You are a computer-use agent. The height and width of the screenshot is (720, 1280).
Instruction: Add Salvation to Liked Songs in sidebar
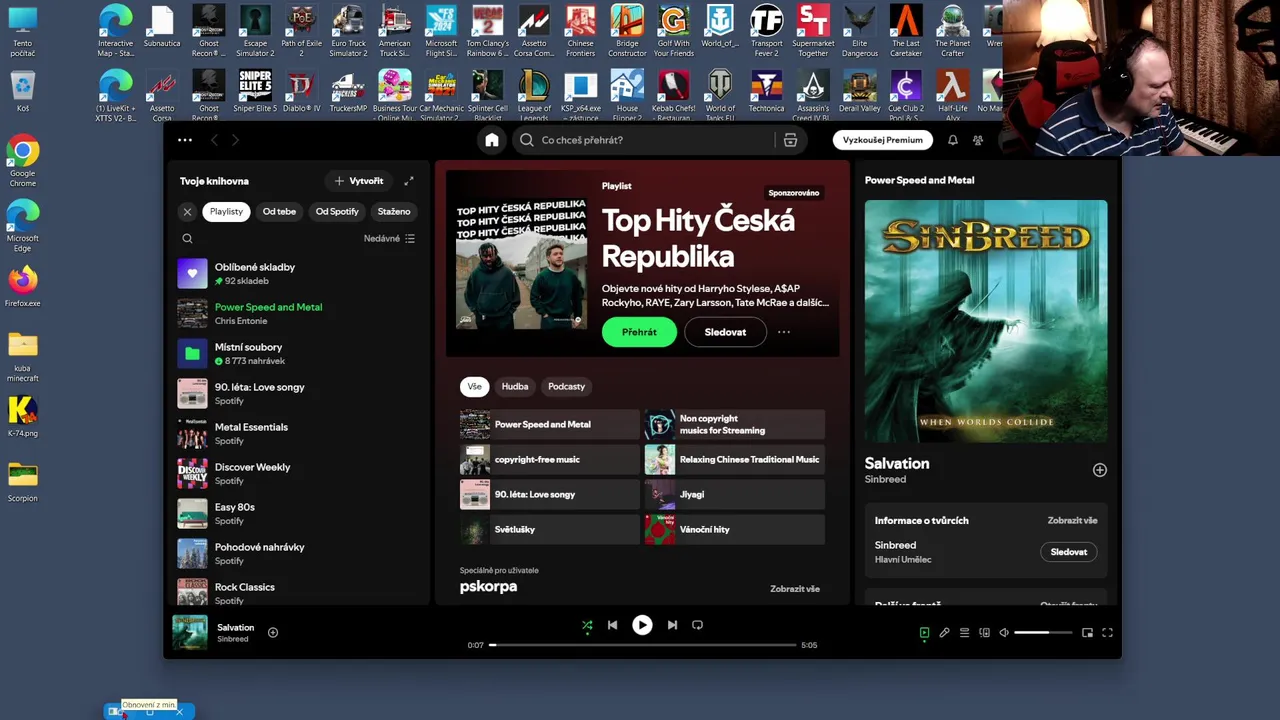click(x=1099, y=470)
